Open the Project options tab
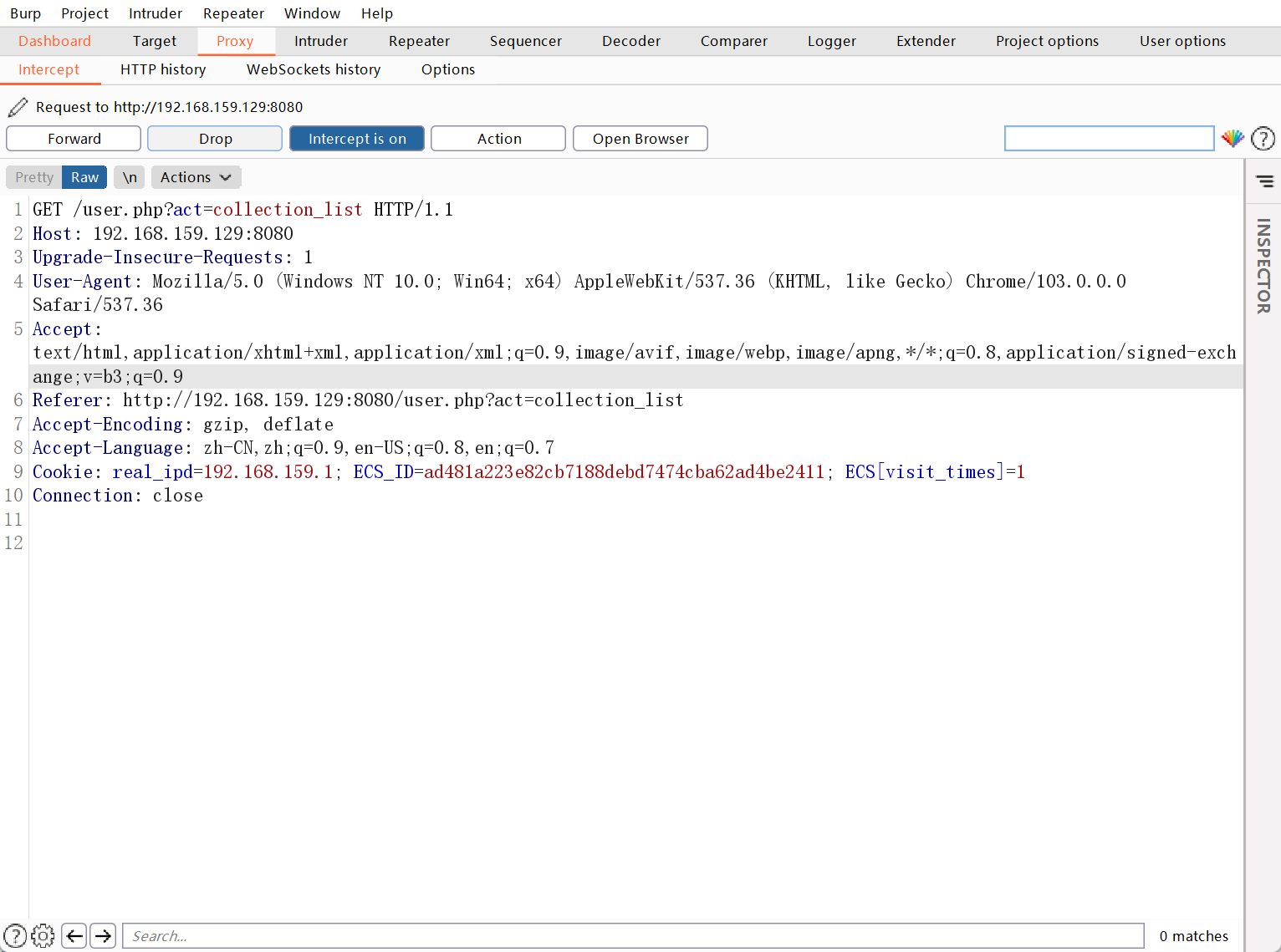Screen dimensions: 1281x952 point(1047,41)
